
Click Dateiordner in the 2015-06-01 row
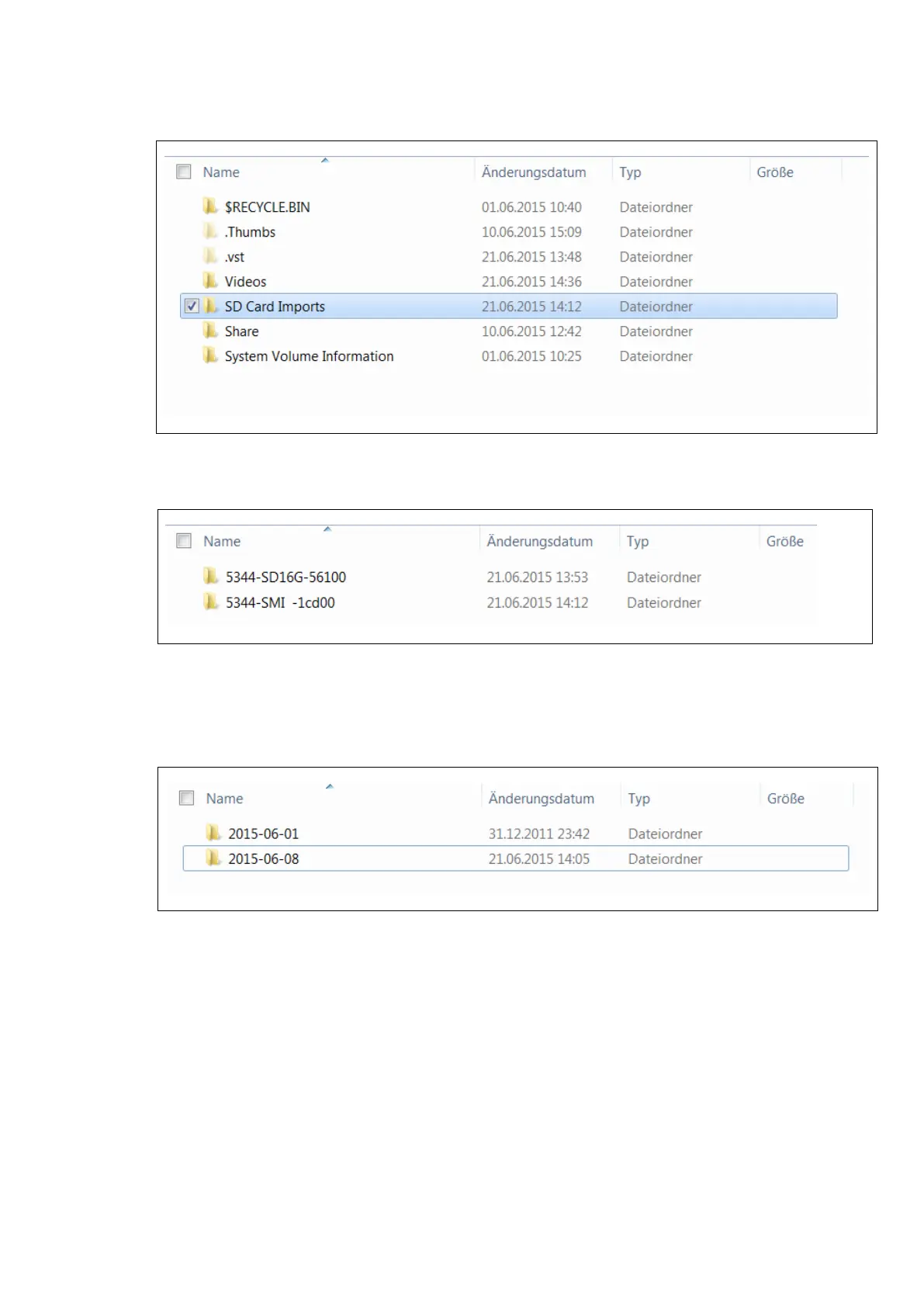click(x=666, y=834)
